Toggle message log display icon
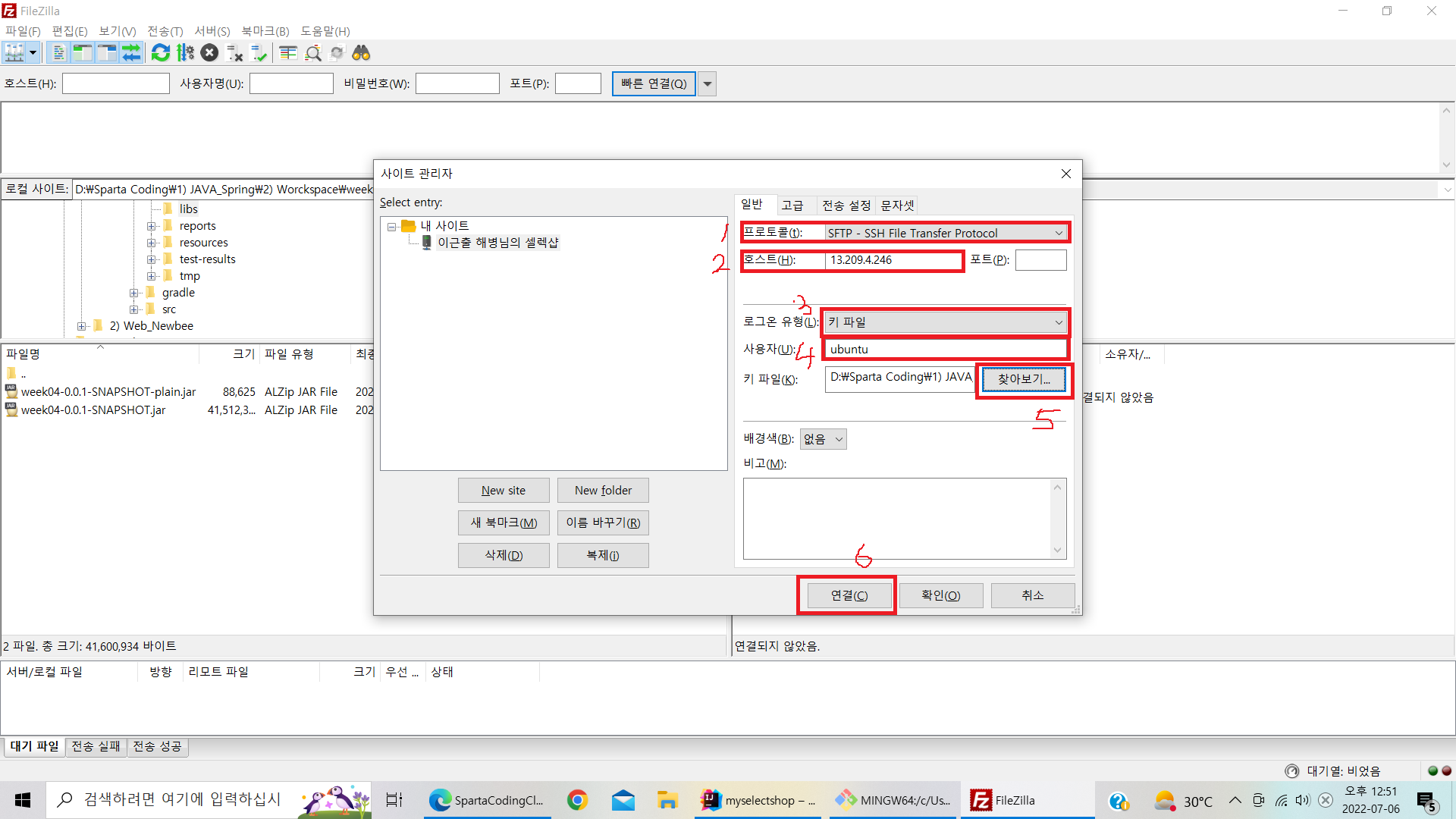1456x819 pixels. coord(58,52)
